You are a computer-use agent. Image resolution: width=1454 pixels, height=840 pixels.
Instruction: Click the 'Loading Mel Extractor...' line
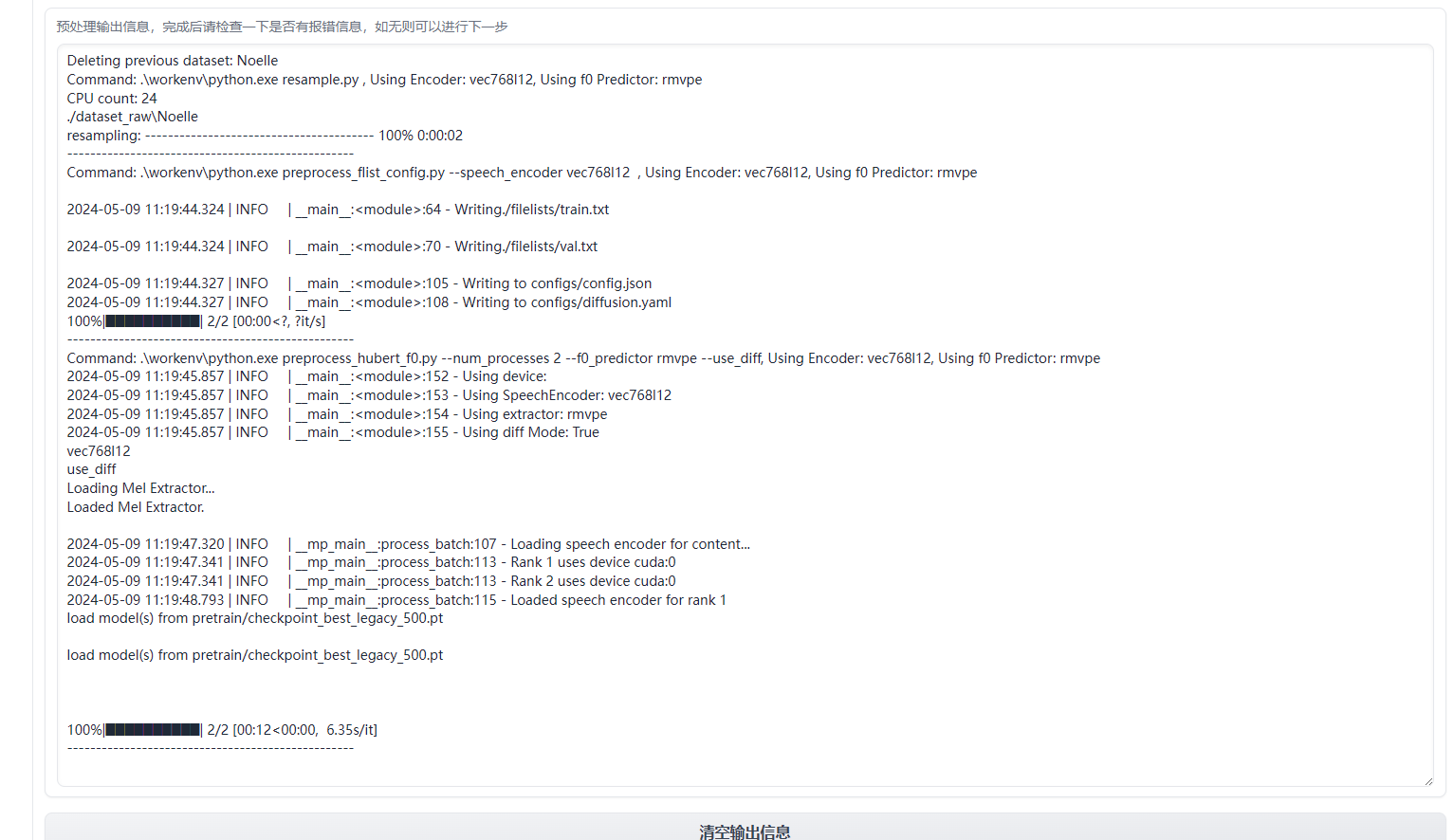(x=140, y=488)
